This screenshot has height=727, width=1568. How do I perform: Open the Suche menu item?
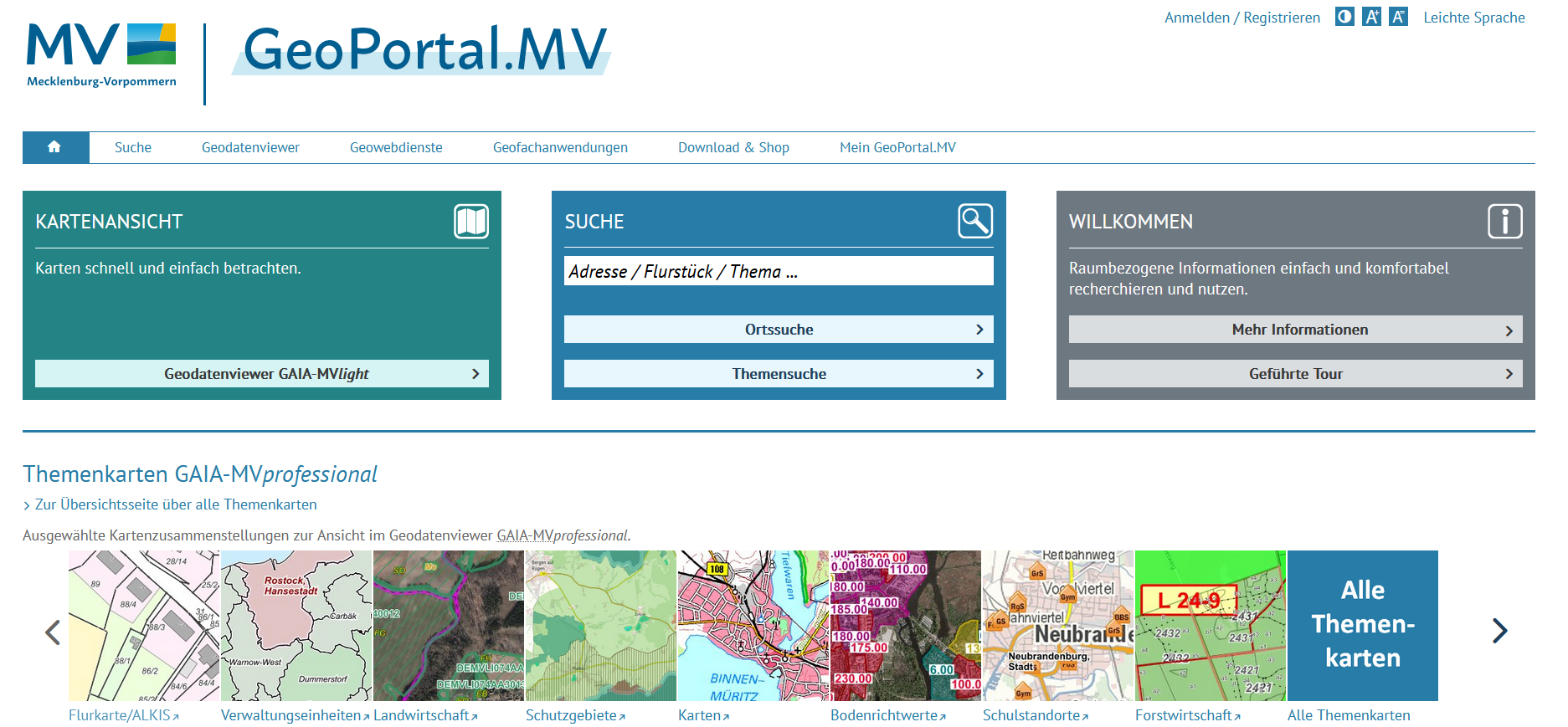click(x=133, y=147)
